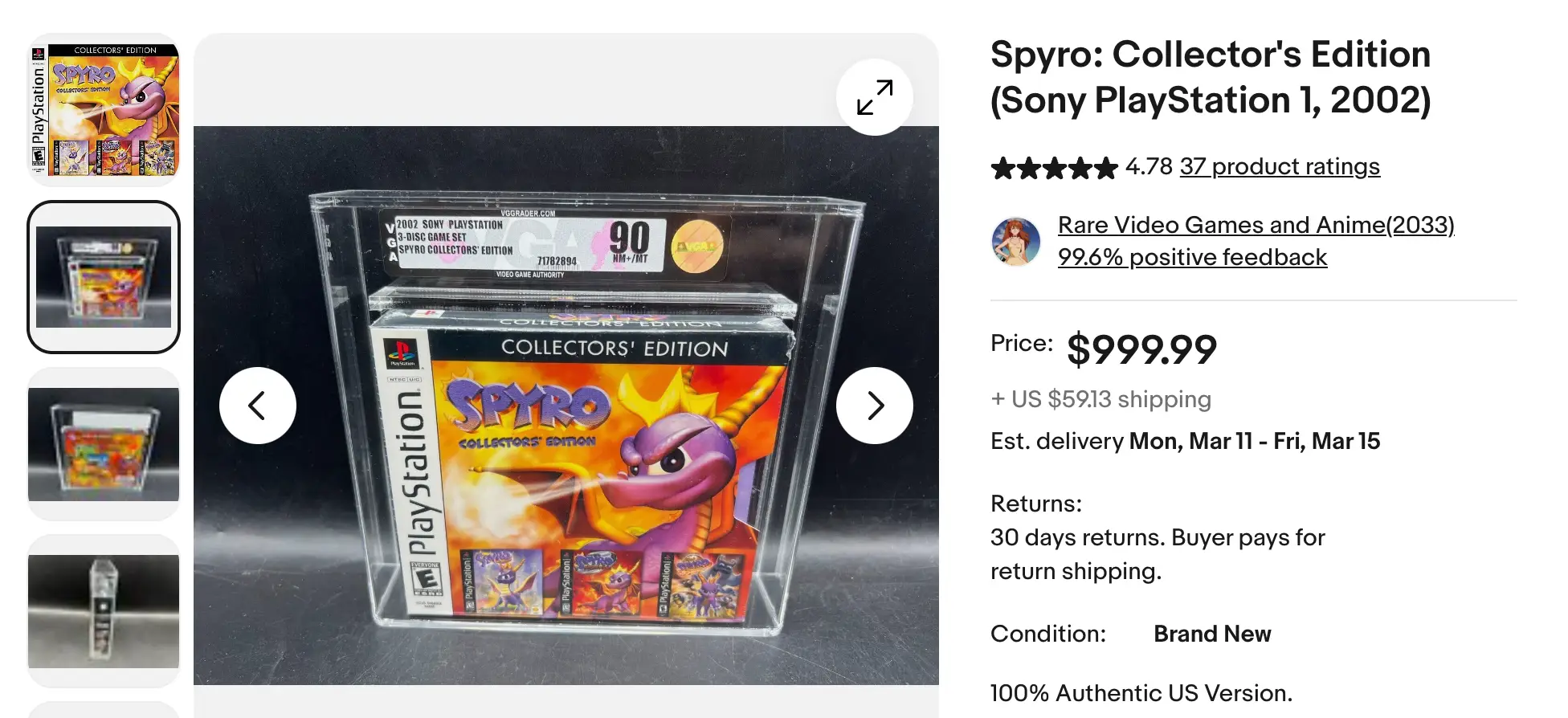
Task: View the fourth thumbnail showing the case spine
Action: [104, 610]
